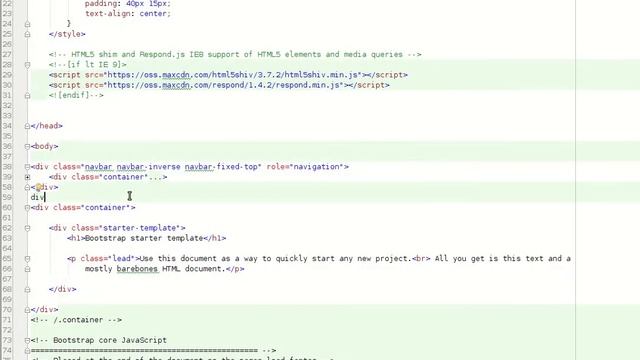640x360 pixels.
Task: Expand the folded container div on line 39
Action: 27,177
